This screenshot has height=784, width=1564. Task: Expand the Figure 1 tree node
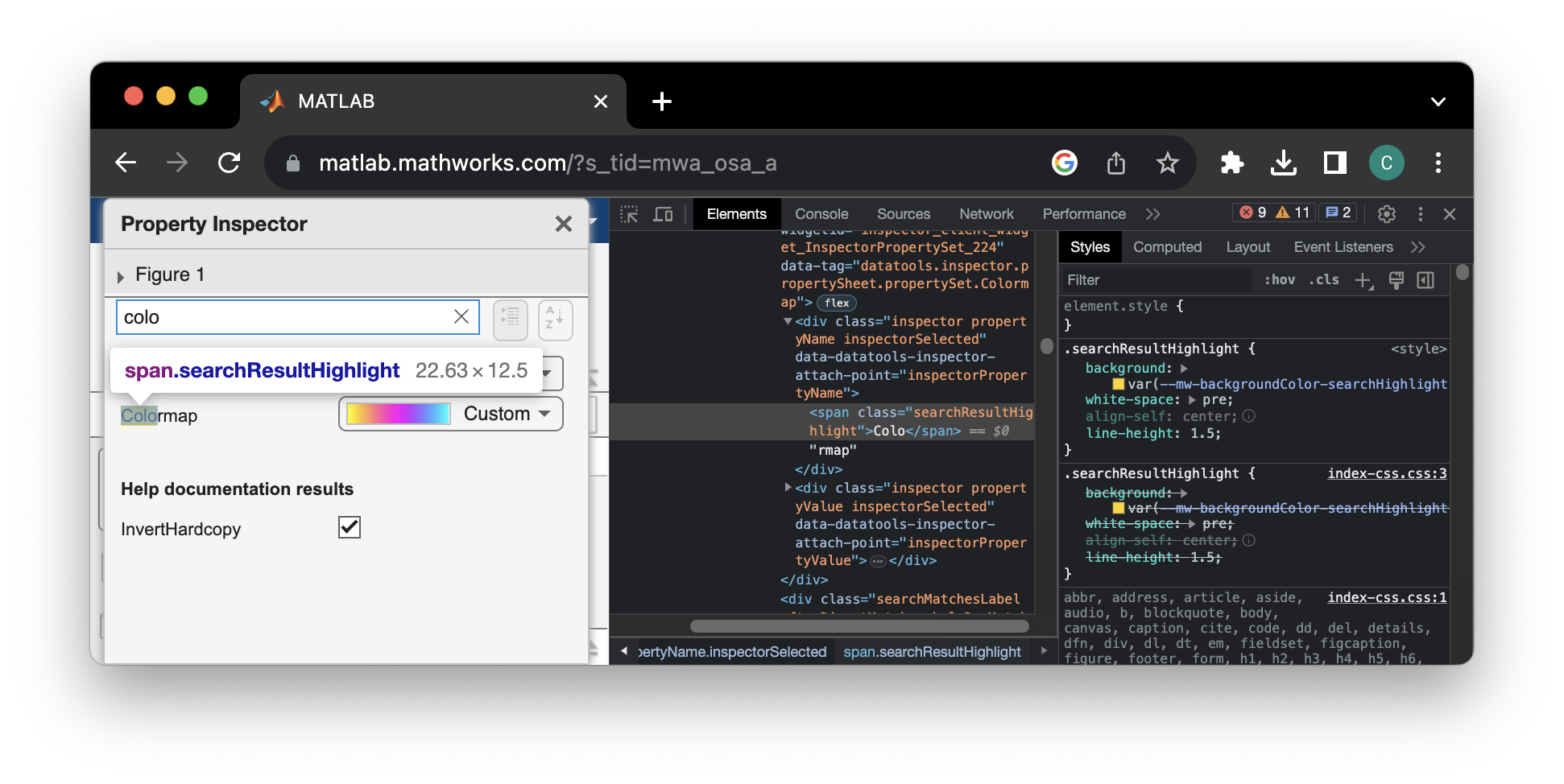[121, 276]
